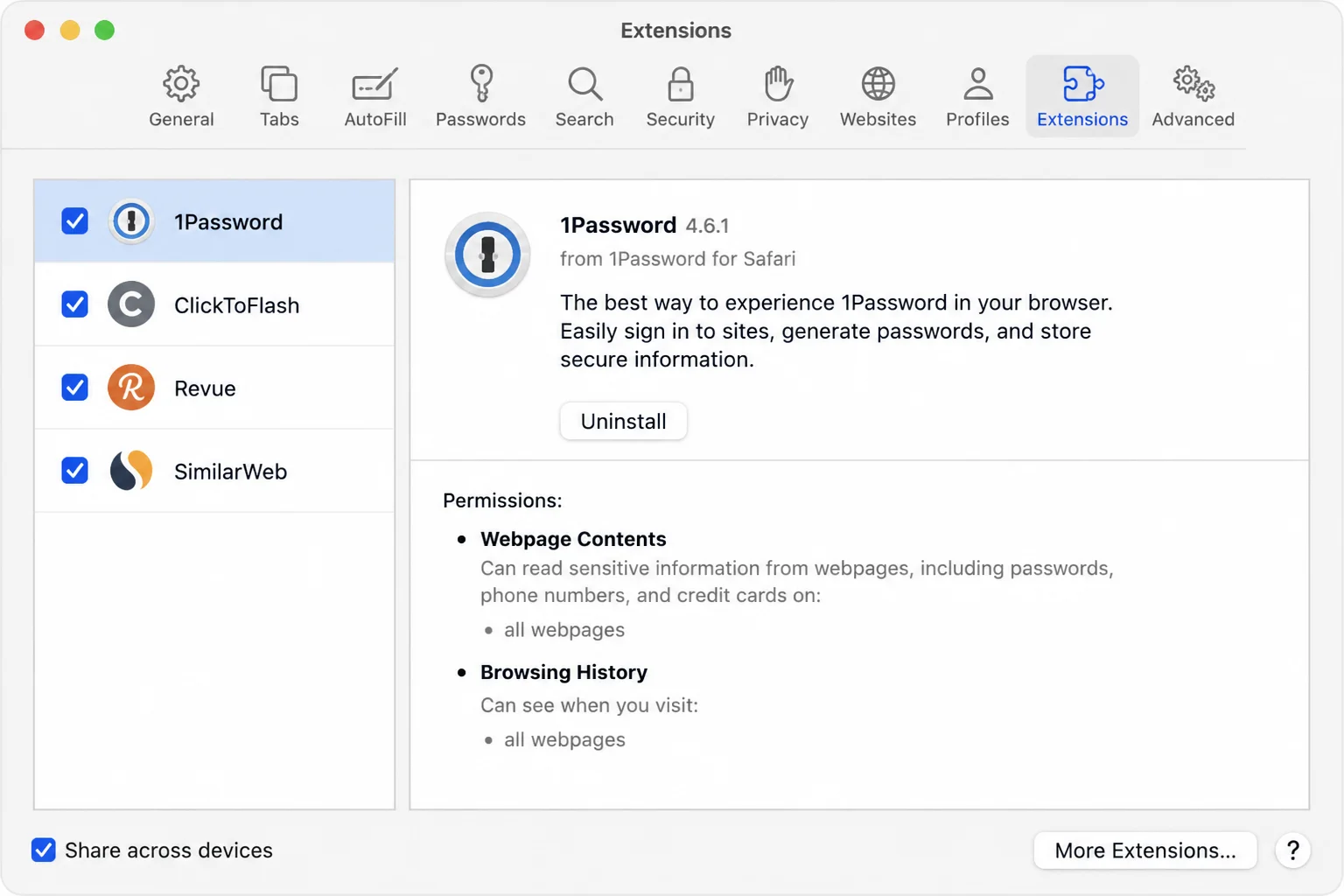Select the SimilarWeb row label

tap(230, 472)
